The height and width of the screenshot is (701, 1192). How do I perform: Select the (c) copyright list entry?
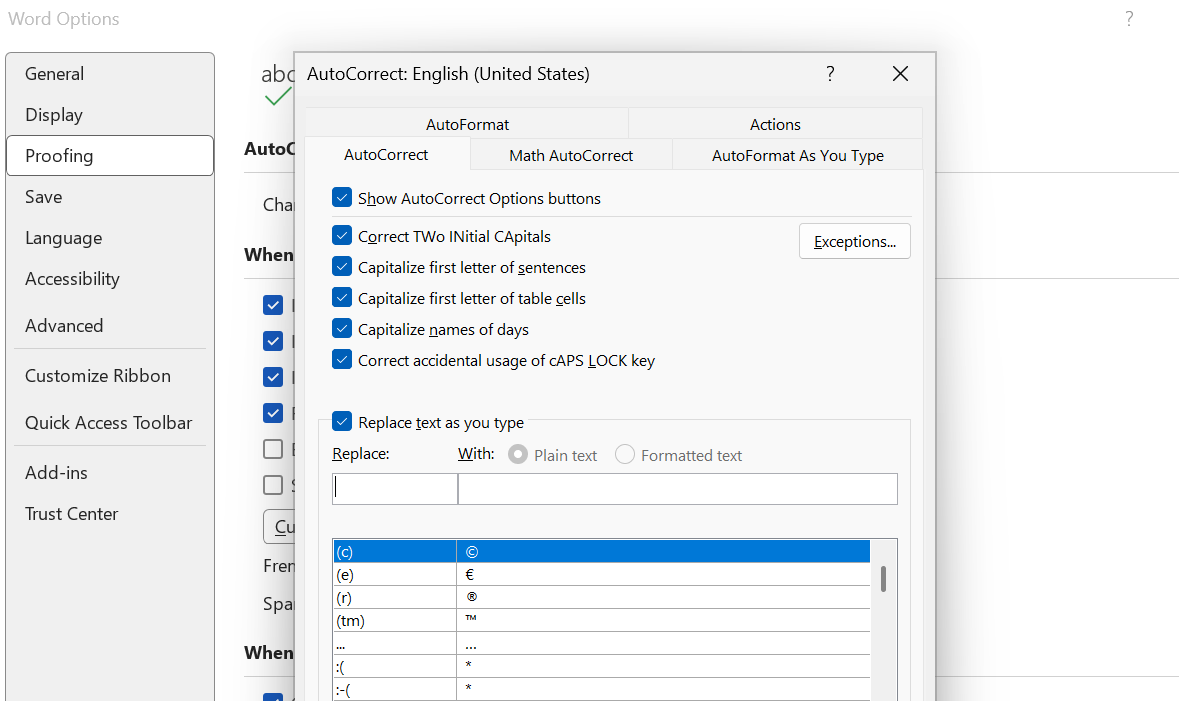[x=601, y=551]
